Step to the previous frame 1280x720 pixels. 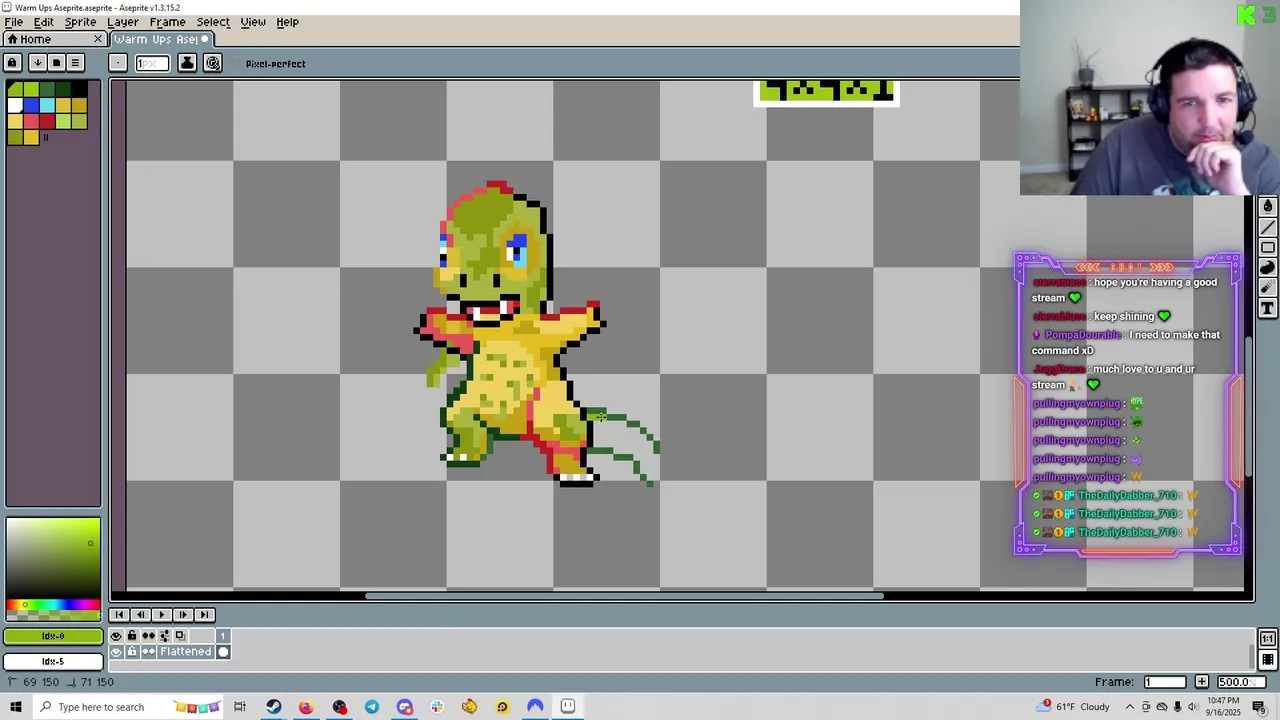pyautogui.click(x=140, y=615)
